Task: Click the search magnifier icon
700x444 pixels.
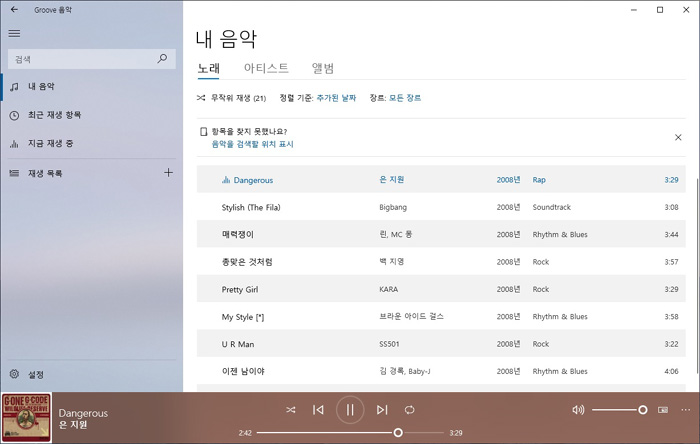Action: point(162,58)
